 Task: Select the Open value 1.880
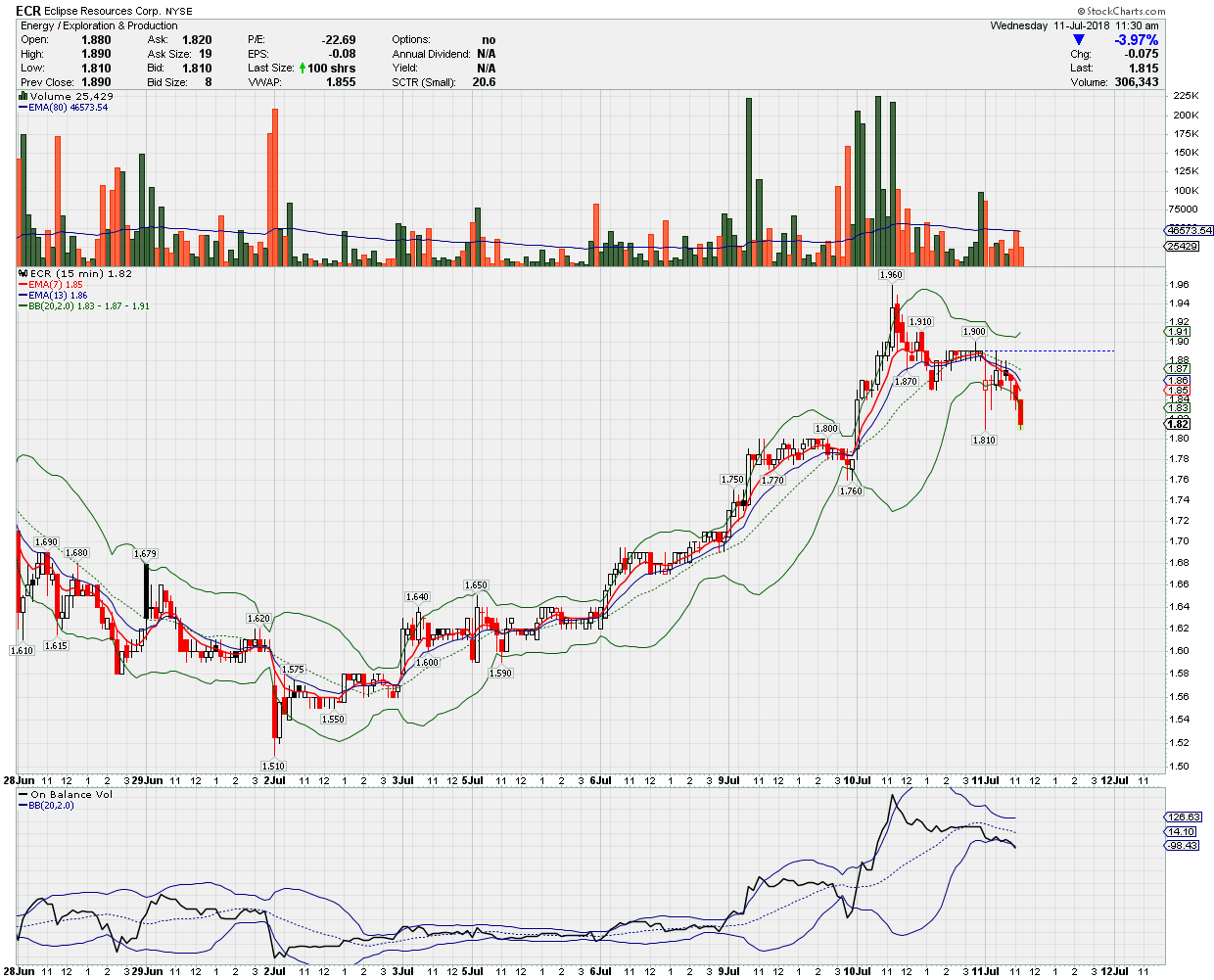click(x=96, y=40)
